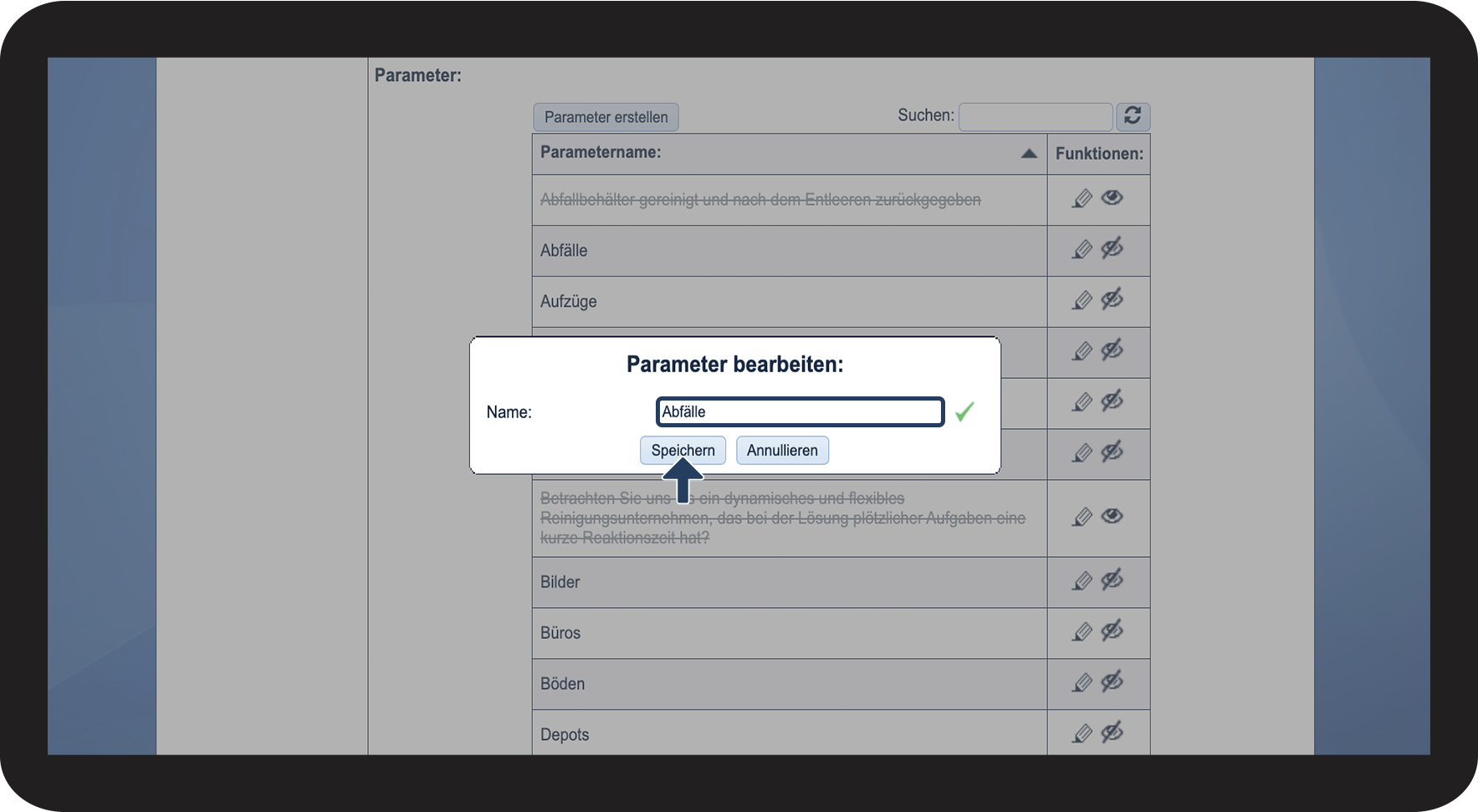Viewport: 1478px width, 812px height.
Task: Click the Speichern button in dialog
Action: pyautogui.click(x=683, y=450)
